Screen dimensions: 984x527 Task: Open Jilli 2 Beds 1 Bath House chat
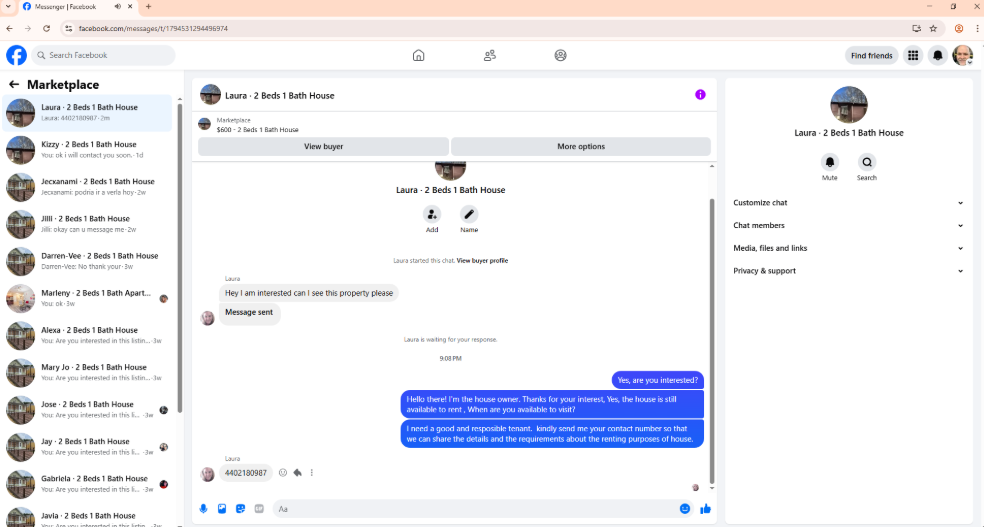87,224
